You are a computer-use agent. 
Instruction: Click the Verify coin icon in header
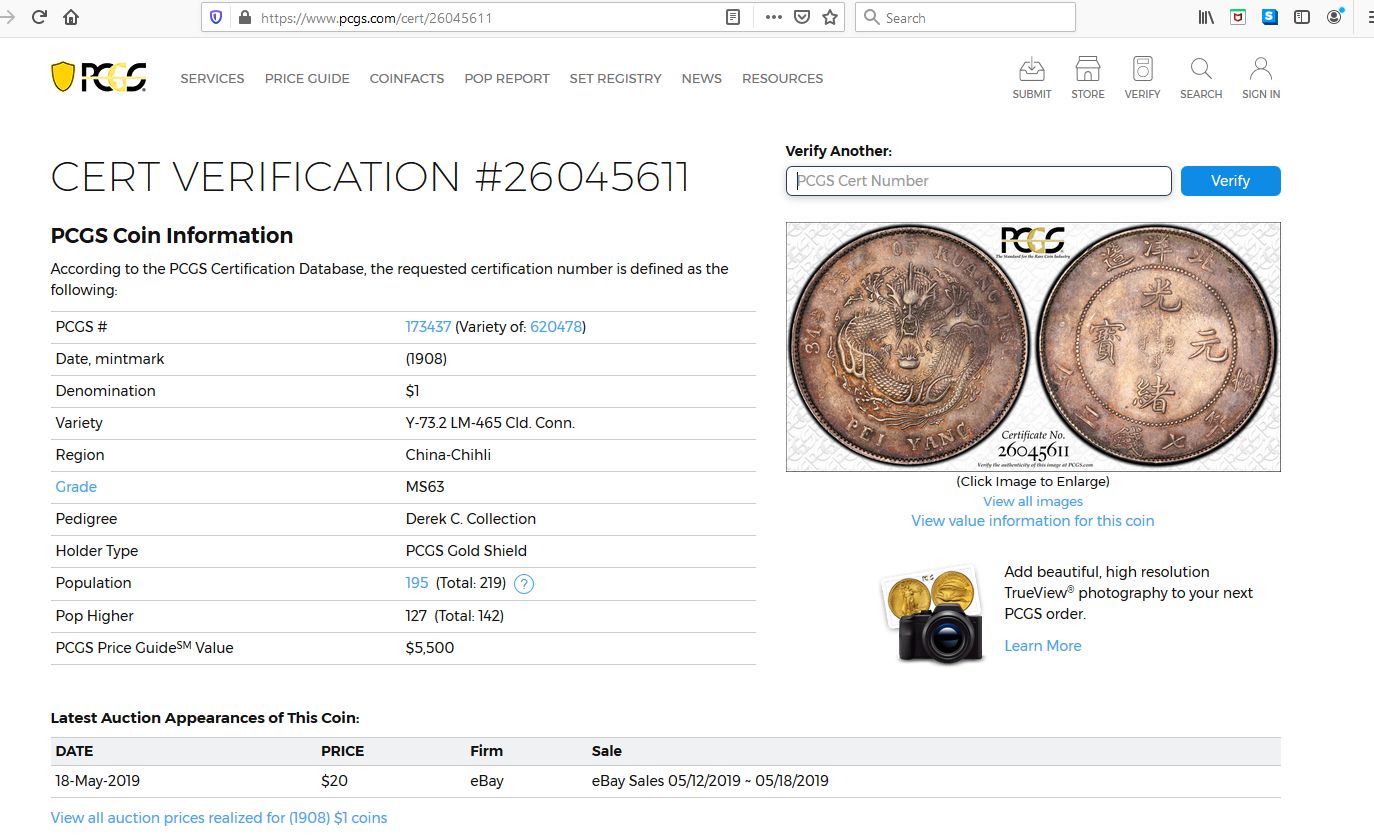(x=1142, y=70)
